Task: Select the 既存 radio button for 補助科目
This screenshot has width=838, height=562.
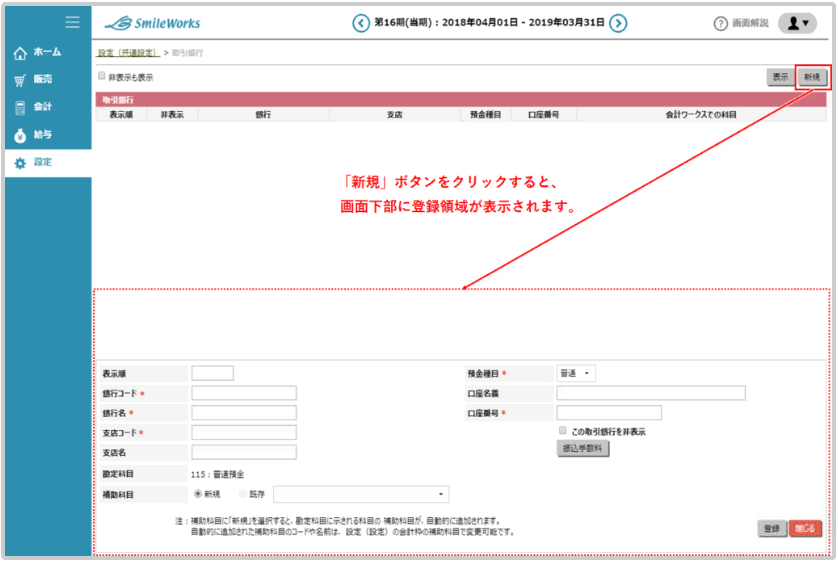Action: pos(243,494)
